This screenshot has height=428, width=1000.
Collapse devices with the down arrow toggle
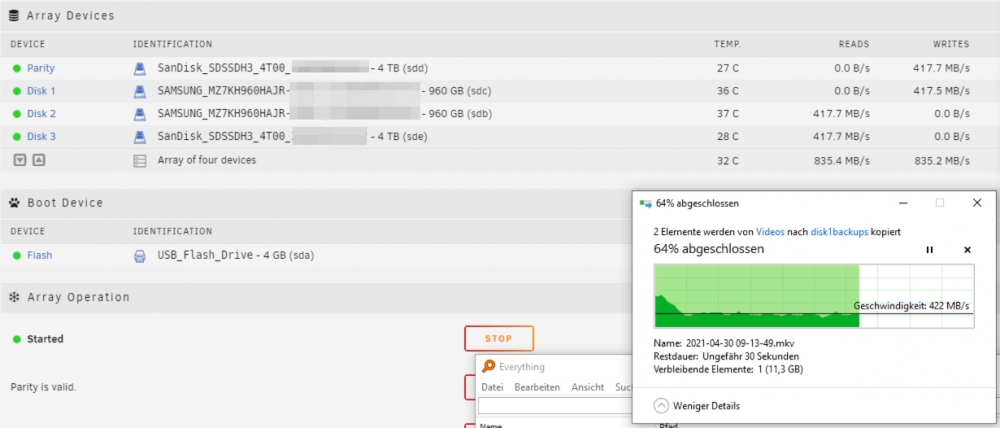pos(20,161)
